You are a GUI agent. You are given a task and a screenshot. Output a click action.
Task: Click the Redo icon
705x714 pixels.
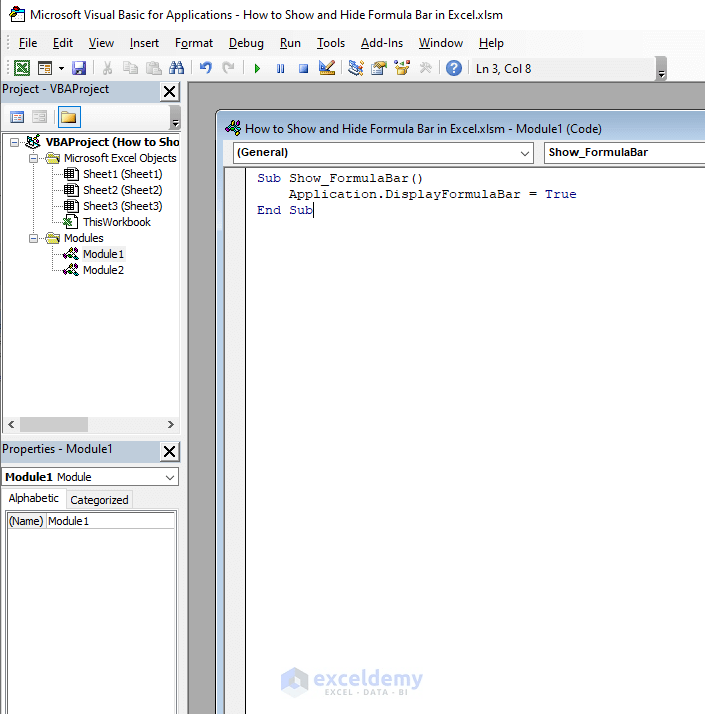(228, 68)
